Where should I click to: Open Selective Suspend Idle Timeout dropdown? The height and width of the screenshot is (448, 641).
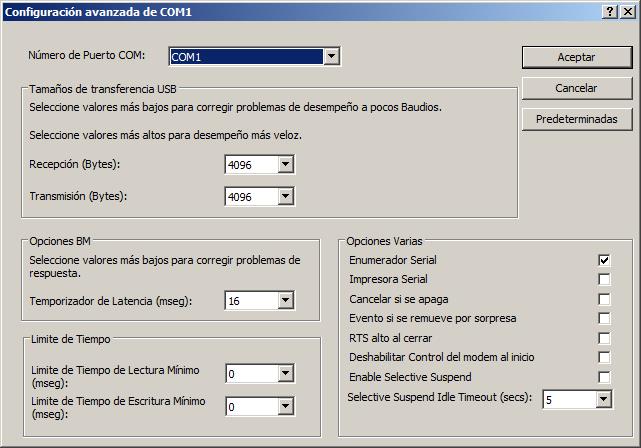coord(603,399)
